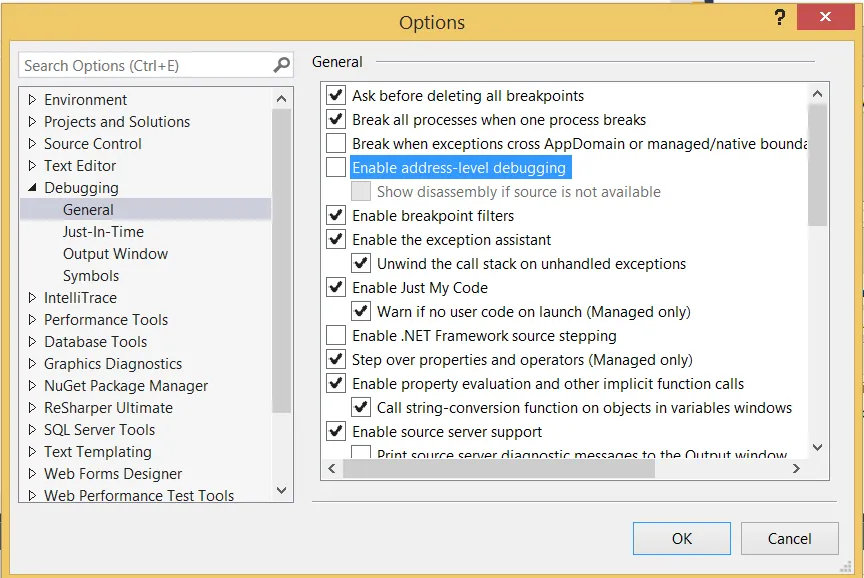This screenshot has width=864, height=578.
Task: Click the Cancel button
Action: pyautogui.click(x=789, y=538)
